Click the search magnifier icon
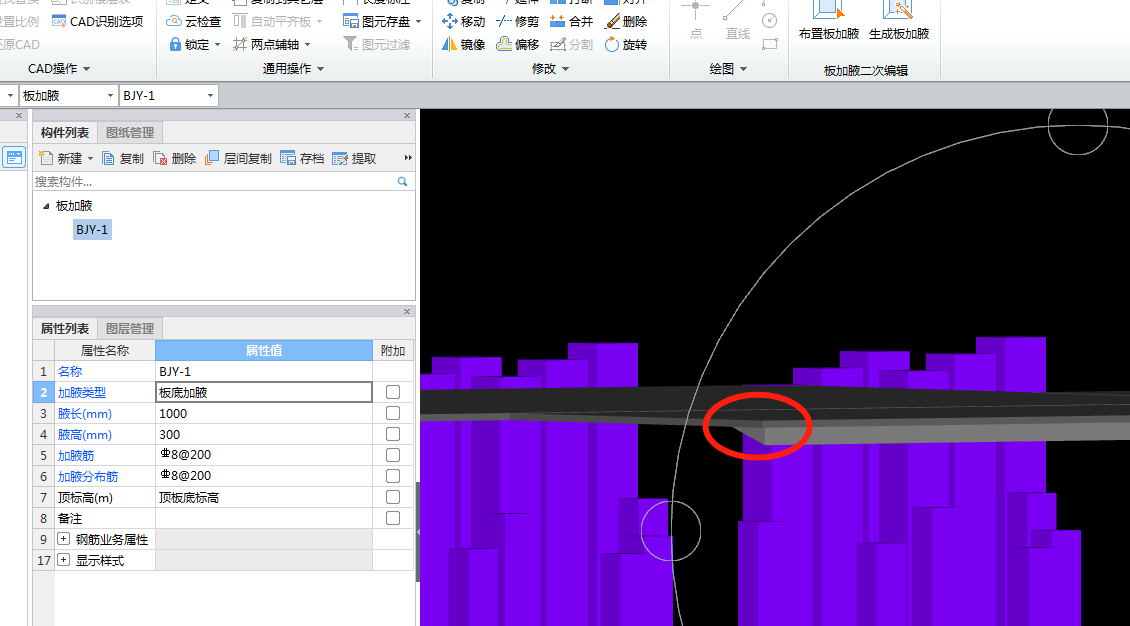This screenshot has height=626, width=1130. (402, 182)
